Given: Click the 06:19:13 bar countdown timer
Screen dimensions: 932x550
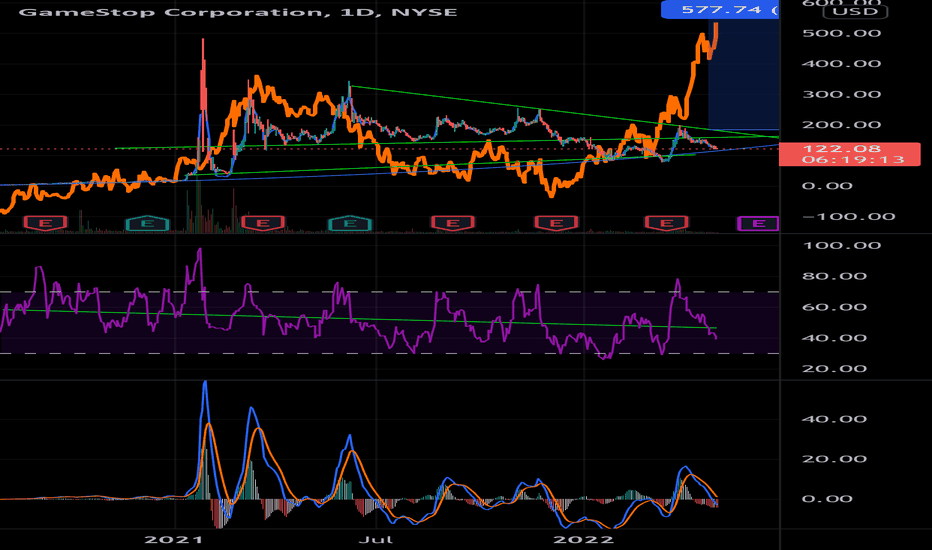Looking at the screenshot, I should pos(853,159).
